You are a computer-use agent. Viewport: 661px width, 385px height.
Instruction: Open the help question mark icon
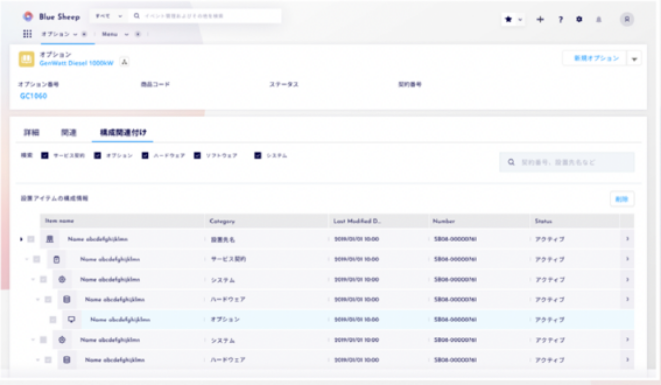pyautogui.click(x=560, y=19)
